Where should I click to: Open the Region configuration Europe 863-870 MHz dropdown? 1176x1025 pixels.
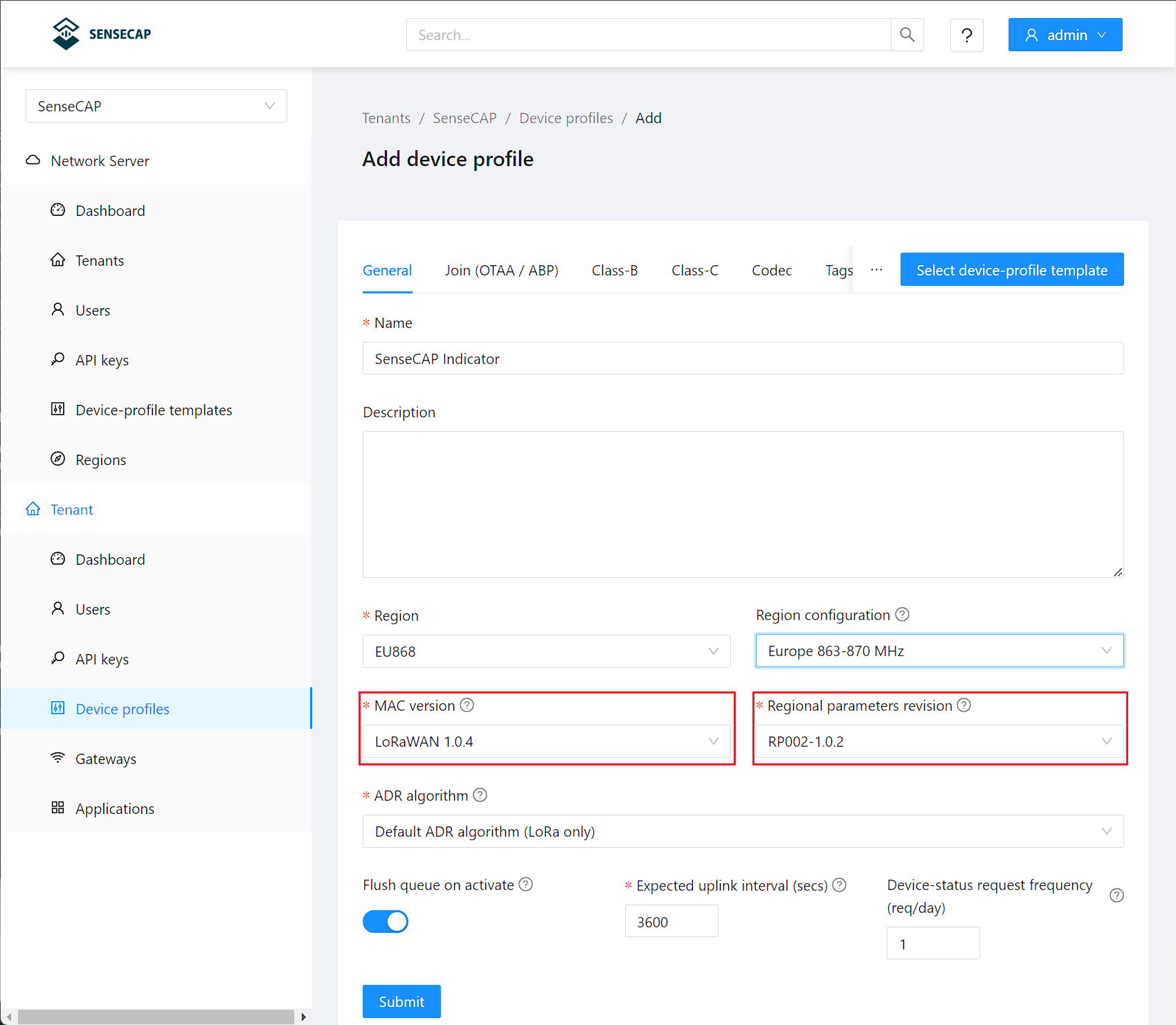point(940,651)
